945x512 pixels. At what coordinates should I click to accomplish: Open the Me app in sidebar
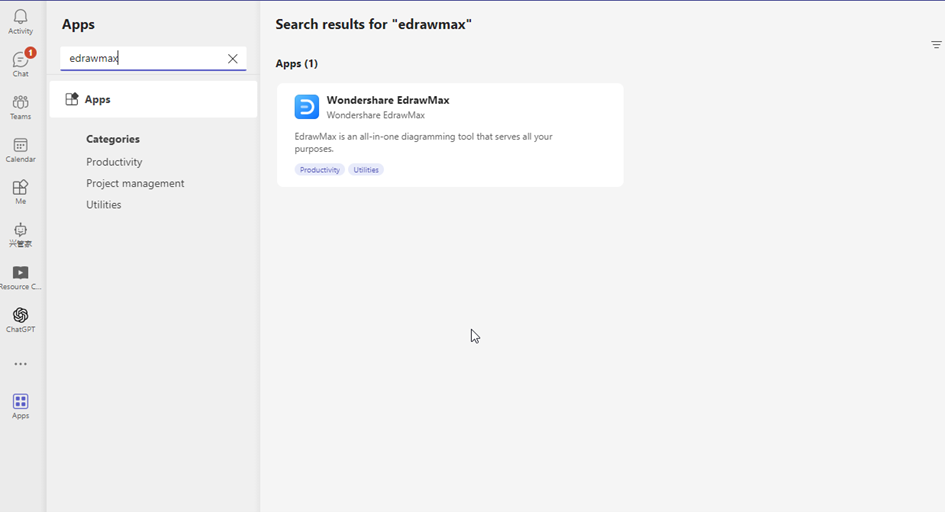coord(20,192)
